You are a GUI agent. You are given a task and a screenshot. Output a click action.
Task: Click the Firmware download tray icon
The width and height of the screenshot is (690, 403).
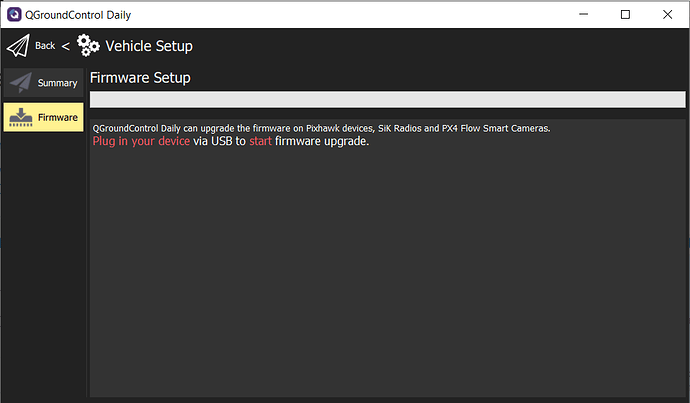coord(21,117)
